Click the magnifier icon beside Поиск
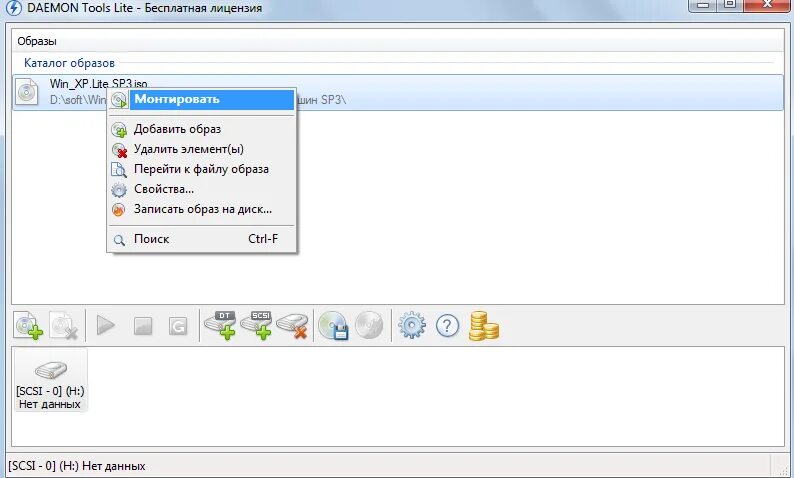The image size is (794, 478). coord(119,240)
